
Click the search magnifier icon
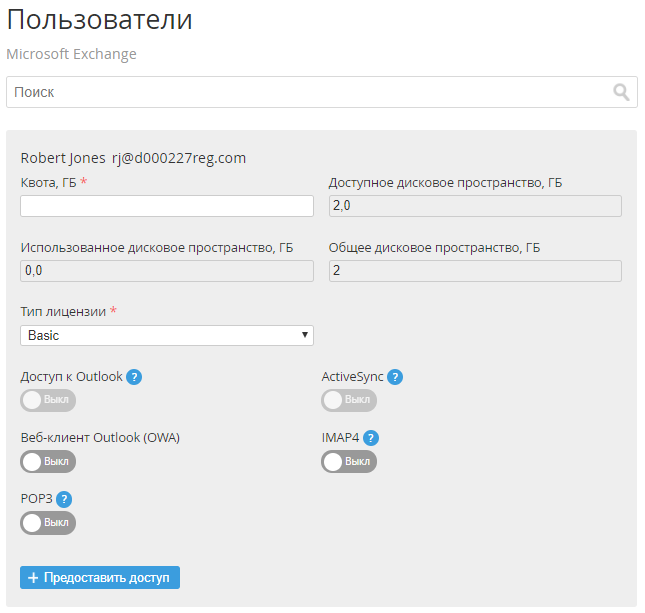point(621,93)
